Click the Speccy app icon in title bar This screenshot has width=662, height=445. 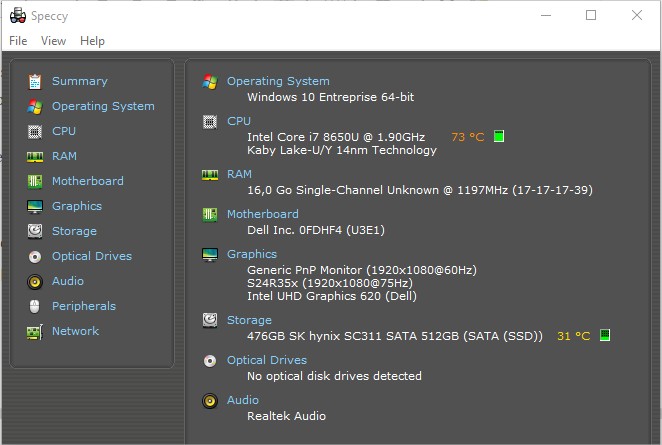click(x=18, y=16)
